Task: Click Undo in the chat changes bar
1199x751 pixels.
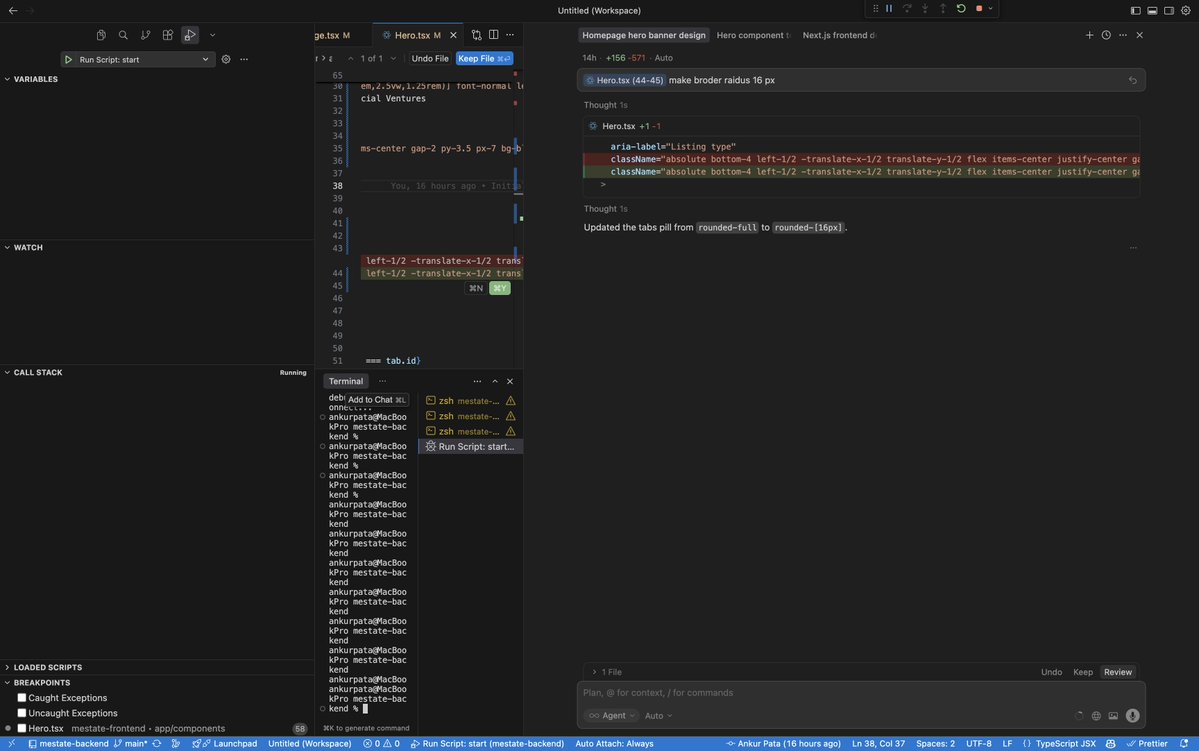Action: click(1051, 672)
